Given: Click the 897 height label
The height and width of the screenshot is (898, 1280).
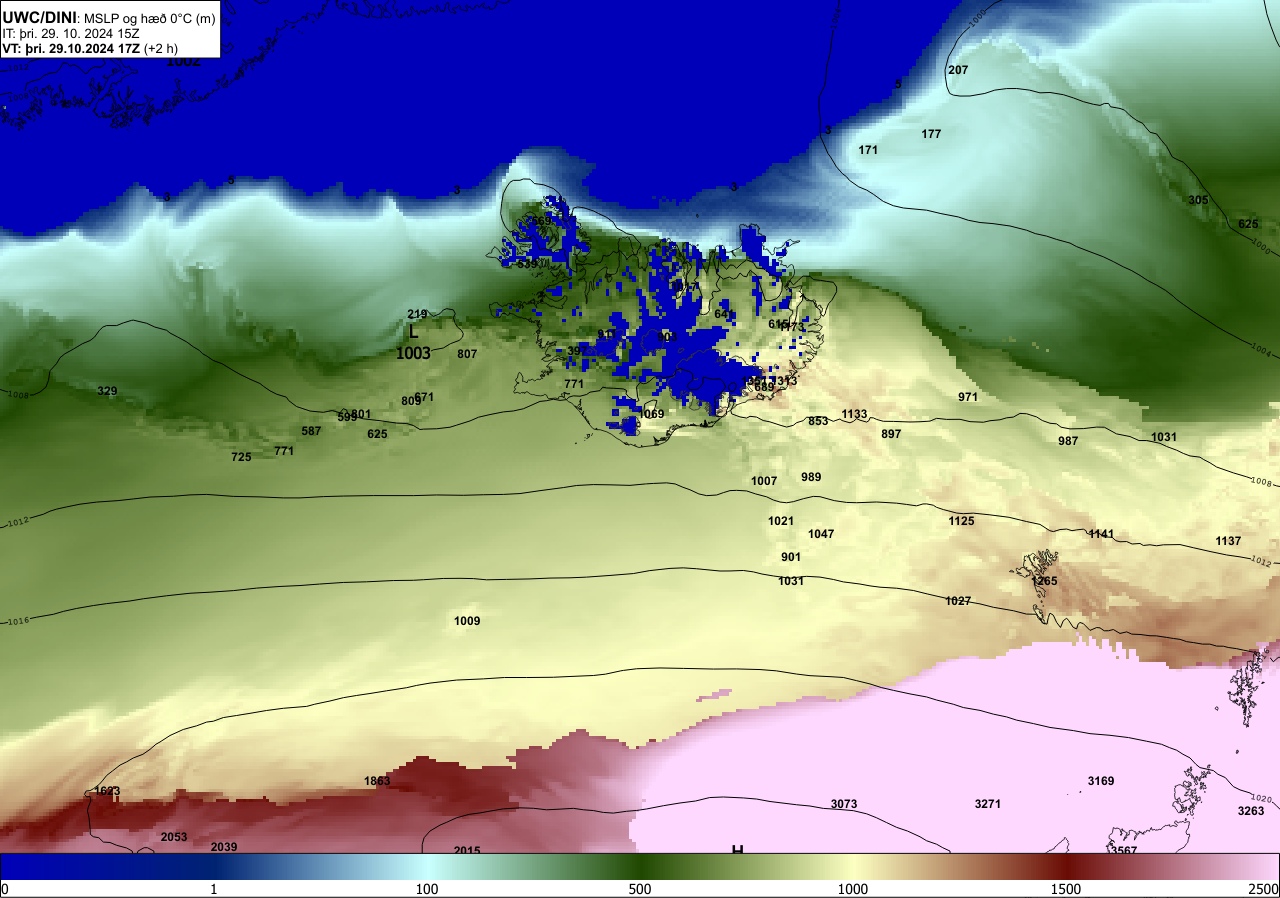Looking at the screenshot, I should pyautogui.click(x=891, y=434).
